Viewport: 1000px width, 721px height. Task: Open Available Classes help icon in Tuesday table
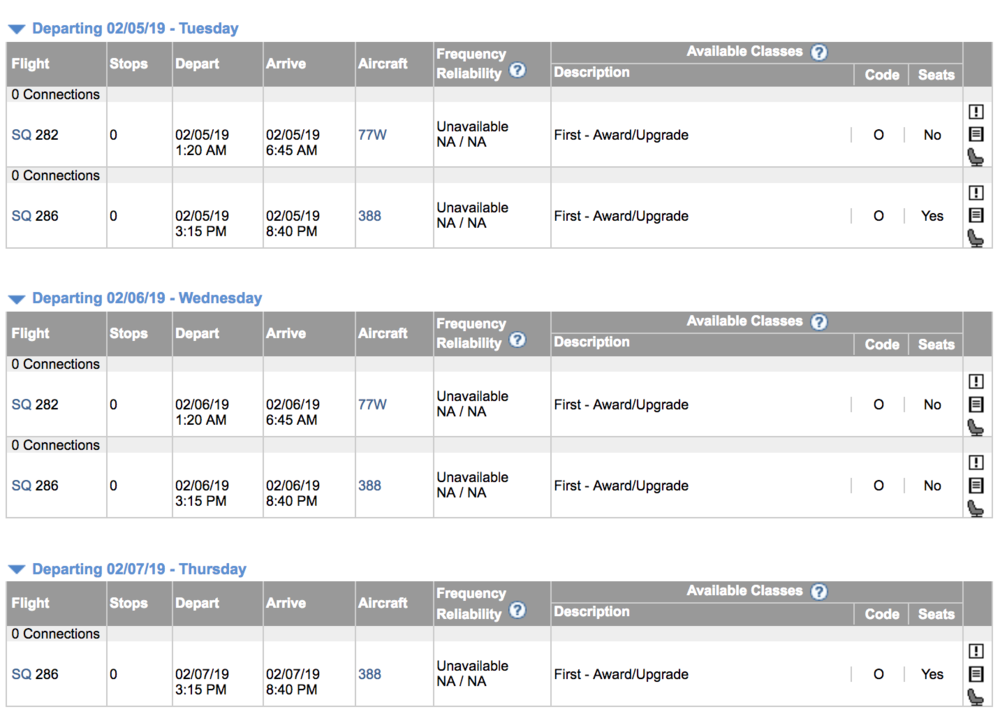tap(819, 52)
